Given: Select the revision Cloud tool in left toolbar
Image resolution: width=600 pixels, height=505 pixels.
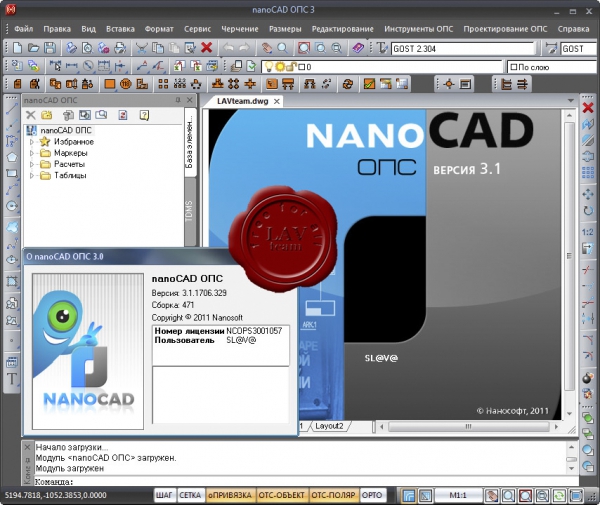Looking at the screenshot, I should tap(11, 227).
